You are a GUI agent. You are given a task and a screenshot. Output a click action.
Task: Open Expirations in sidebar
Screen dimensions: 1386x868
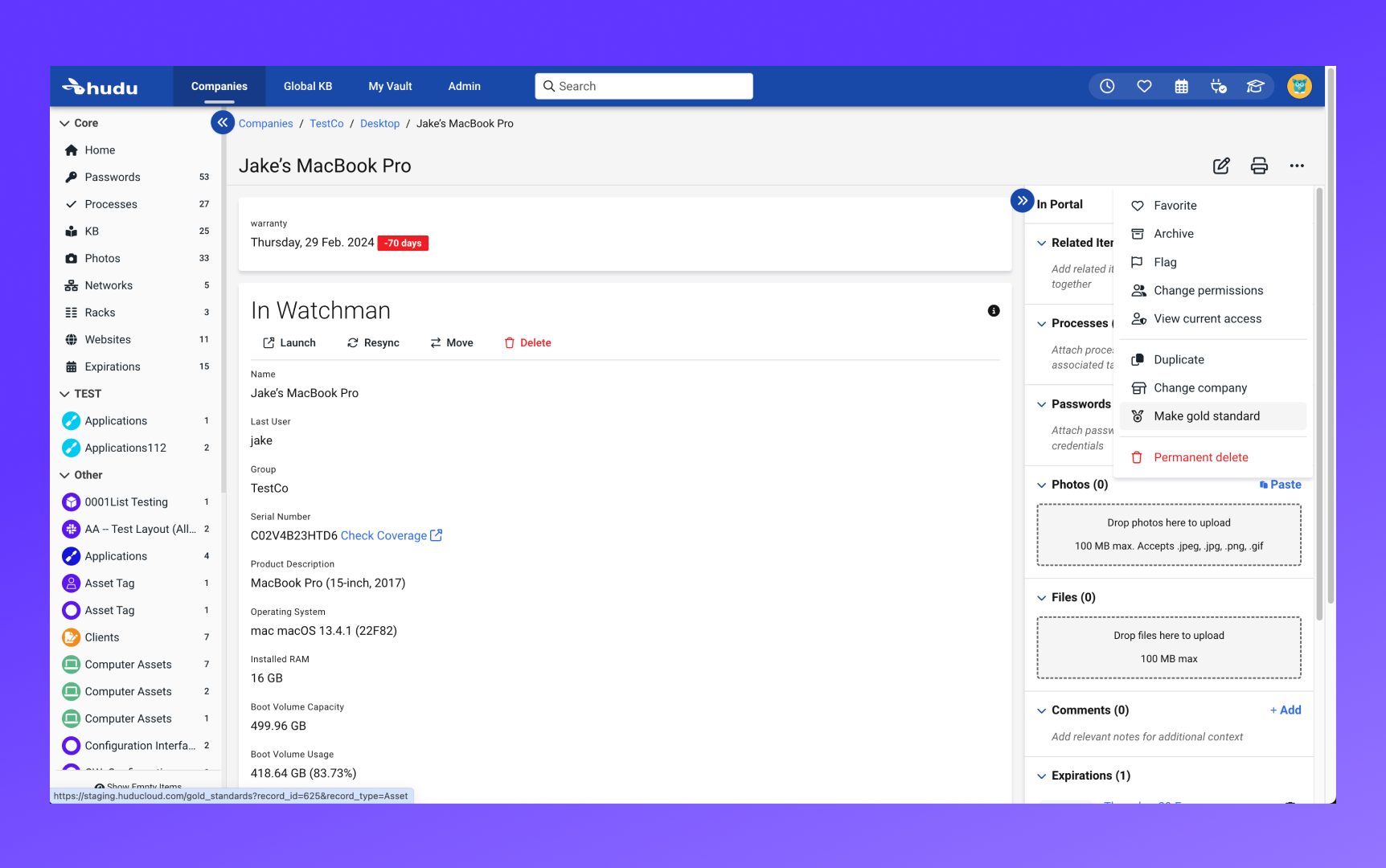136,366
